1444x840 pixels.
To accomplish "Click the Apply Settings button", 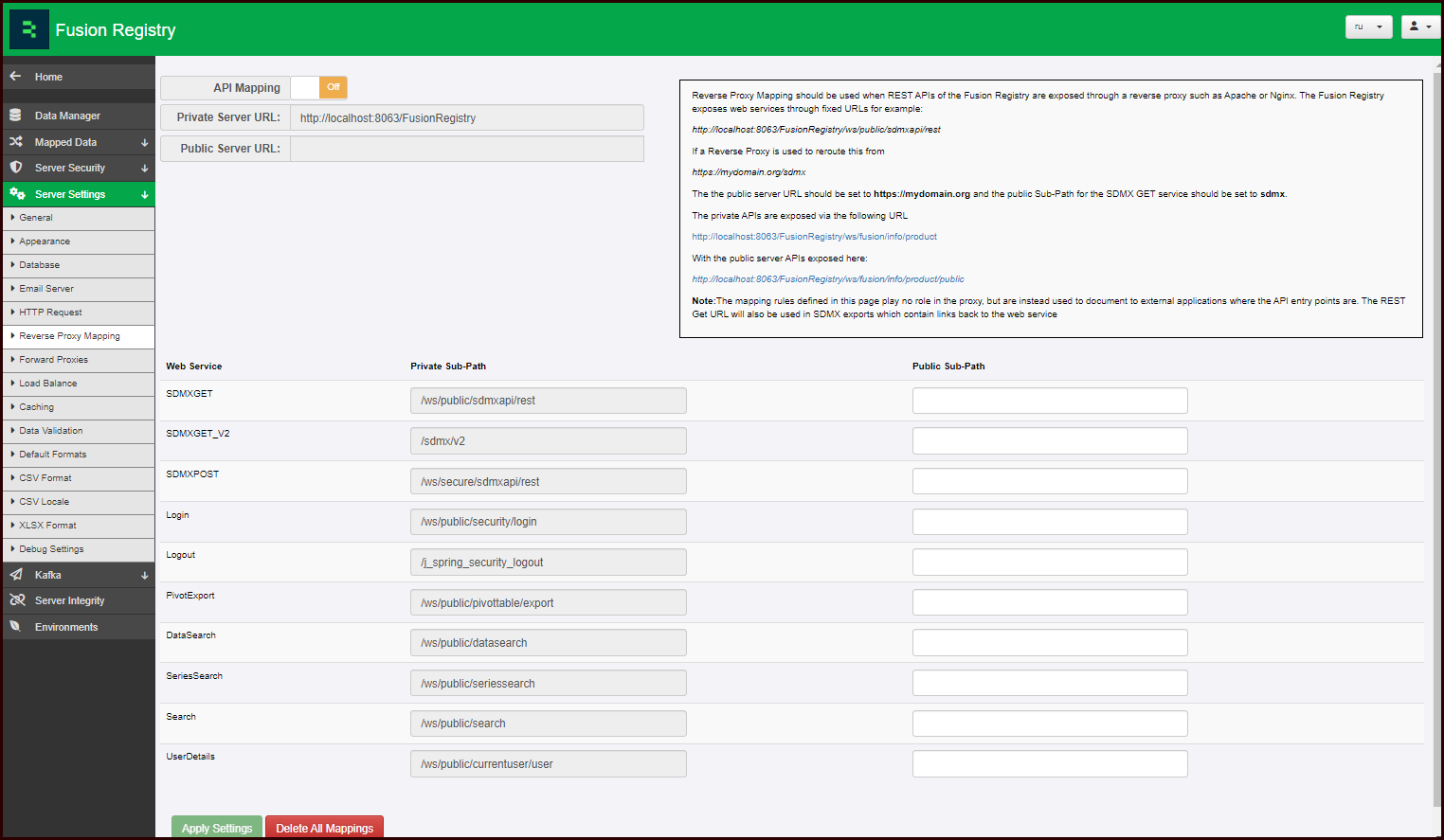I will (x=217, y=828).
